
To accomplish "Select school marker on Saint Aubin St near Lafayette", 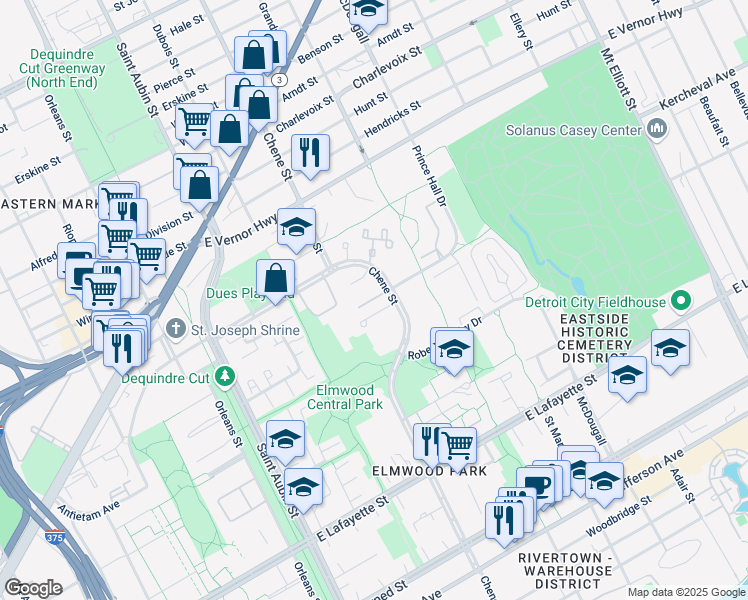I will [303, 487].
